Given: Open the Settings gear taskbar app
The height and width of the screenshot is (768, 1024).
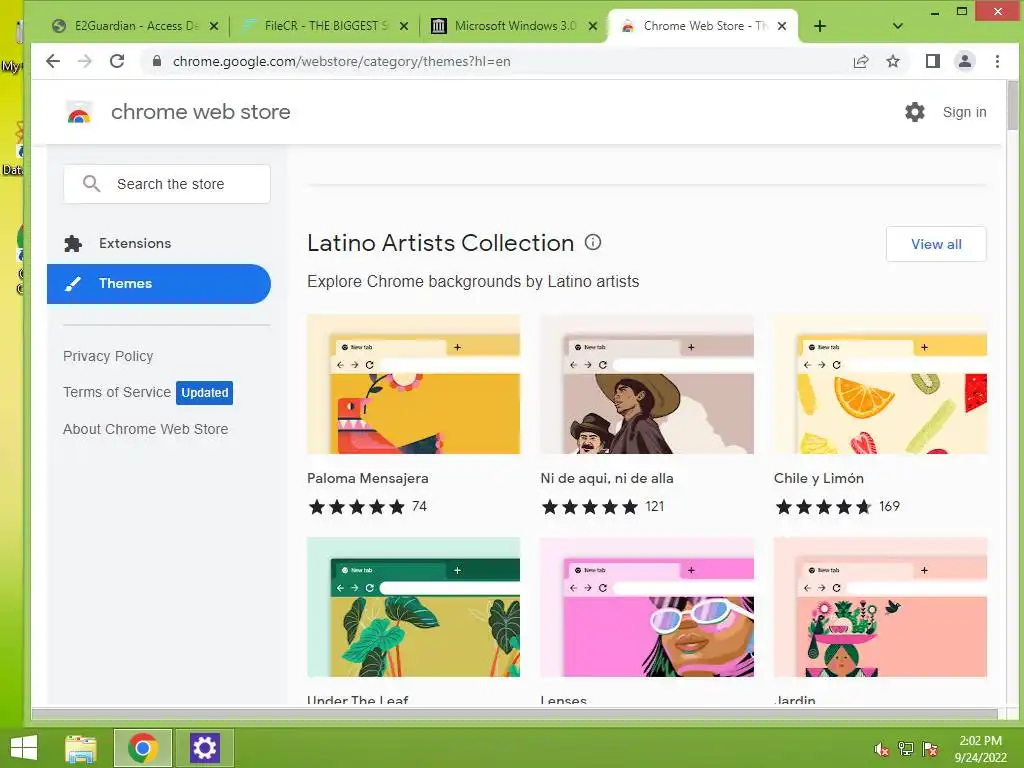Looking at the screenshot, I should pyautogui.click(x=204, y=748).
